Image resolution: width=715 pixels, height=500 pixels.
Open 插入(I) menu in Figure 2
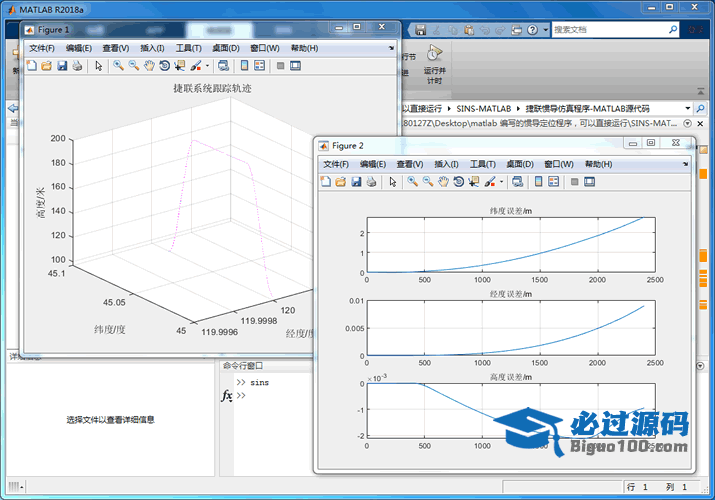pyautogui.click(x=446, y=164)
